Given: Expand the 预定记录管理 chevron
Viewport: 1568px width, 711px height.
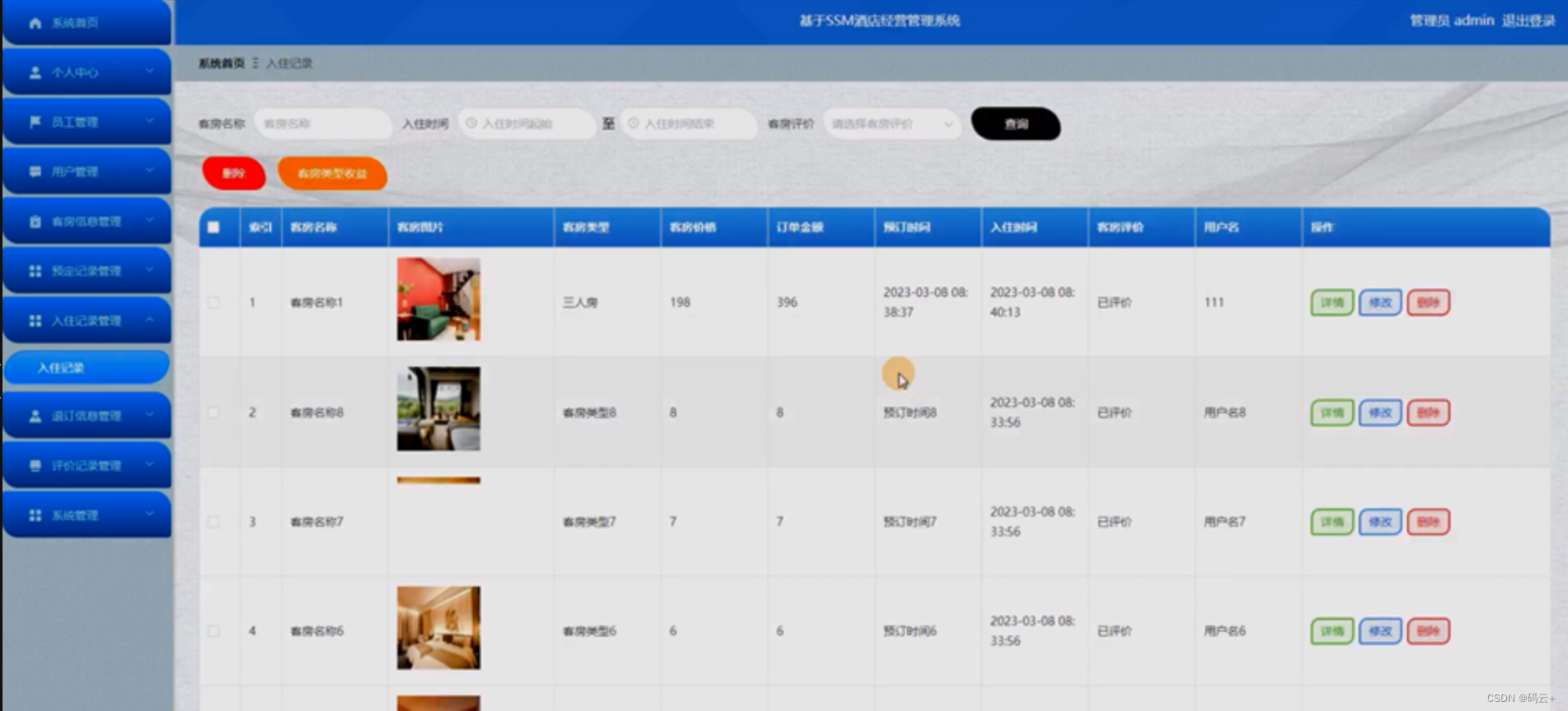Looking at the screenshot, I should pyautogui.click(x=149, y=270).
